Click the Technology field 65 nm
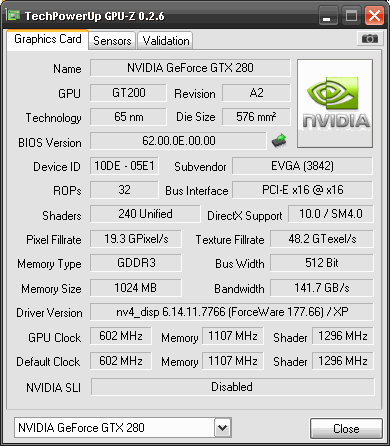The width and height of the screenshot is (390, 446). pos(128,117)
